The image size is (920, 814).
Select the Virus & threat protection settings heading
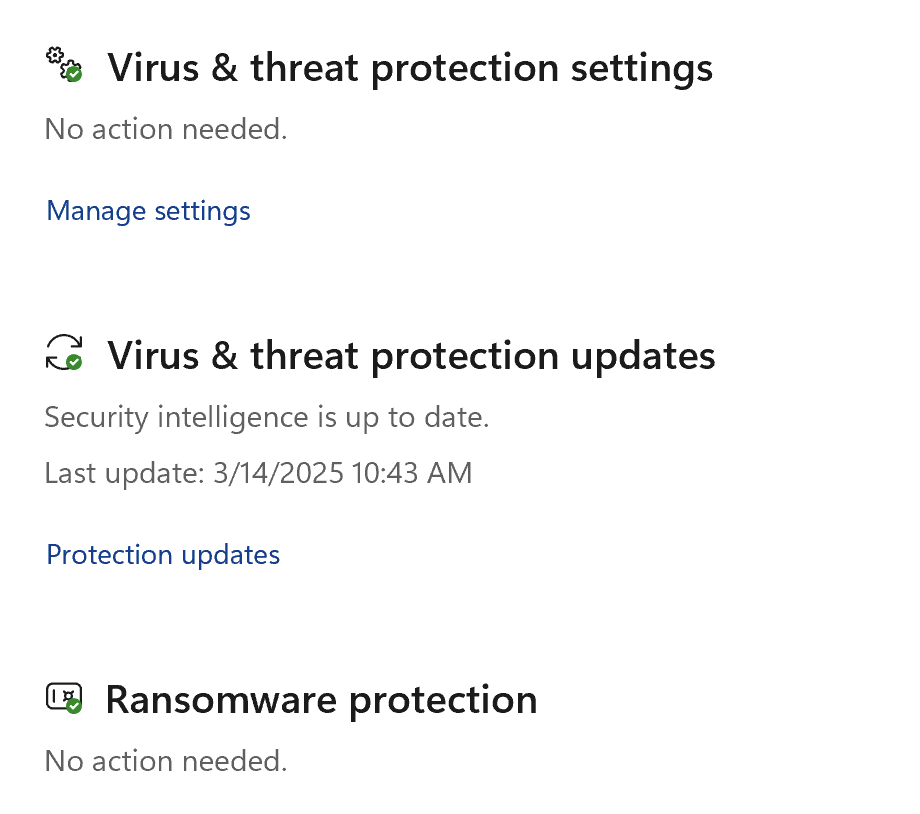coord(410,68)
